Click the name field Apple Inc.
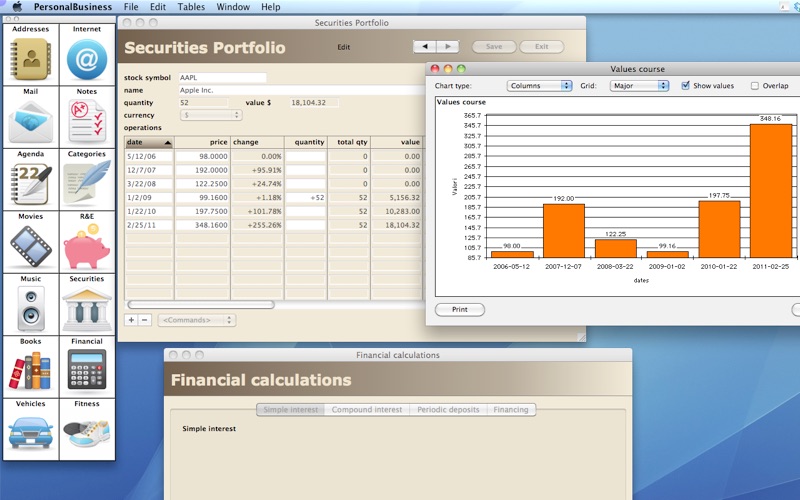Image resolution: width=800 pixels, height=500 pixels. coord(301,90)
